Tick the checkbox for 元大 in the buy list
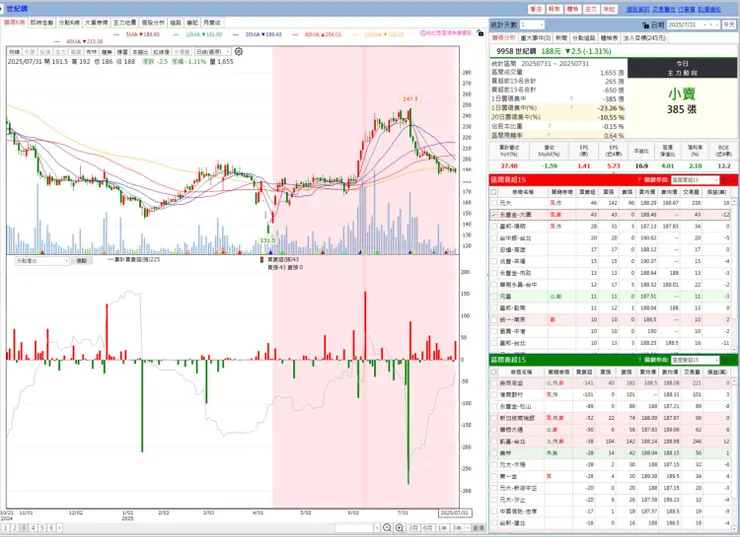This screenshot has width=740, height=537. click(494, 203)
